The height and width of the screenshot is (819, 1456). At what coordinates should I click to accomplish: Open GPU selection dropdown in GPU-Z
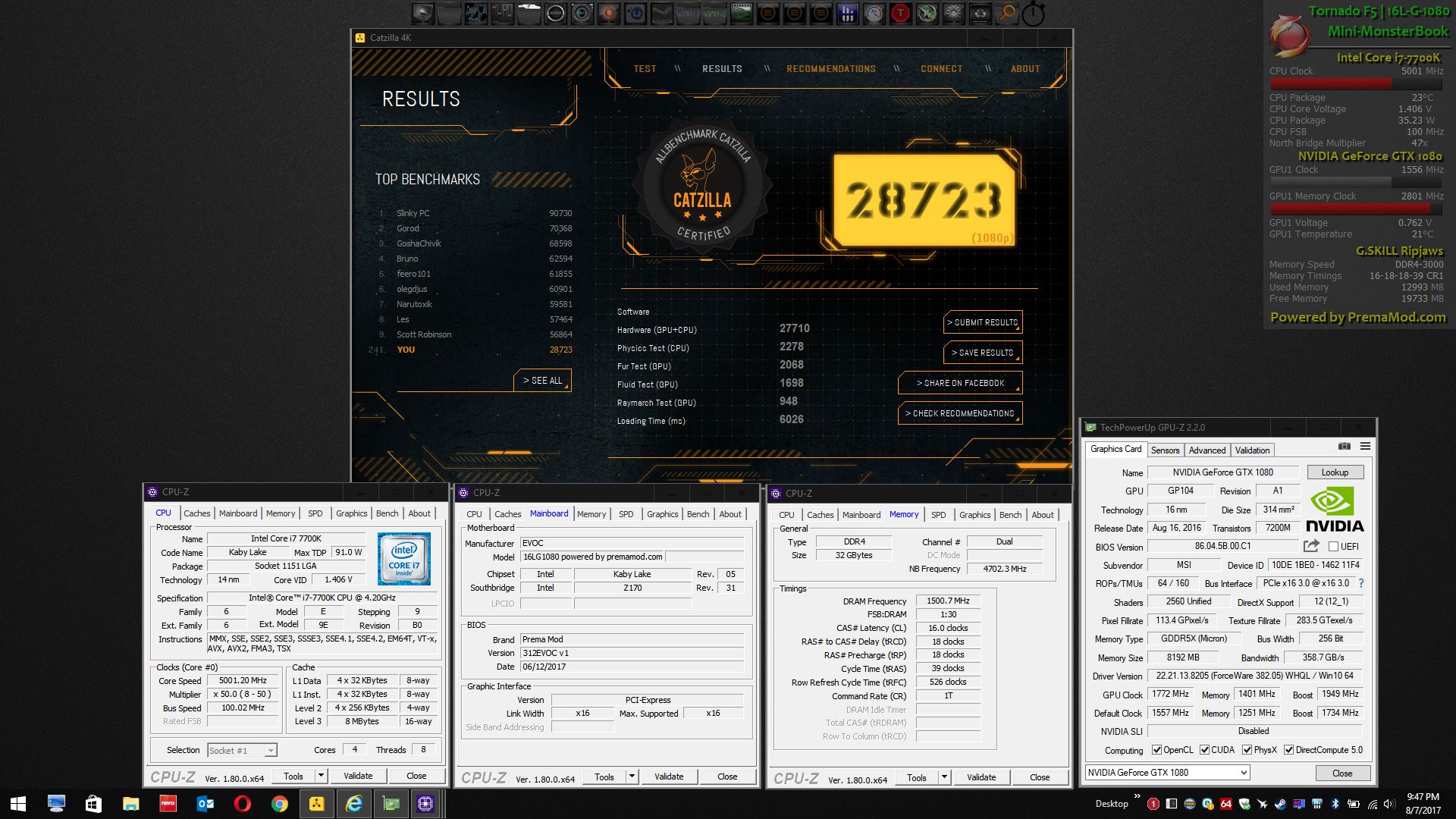point(1167,773)
